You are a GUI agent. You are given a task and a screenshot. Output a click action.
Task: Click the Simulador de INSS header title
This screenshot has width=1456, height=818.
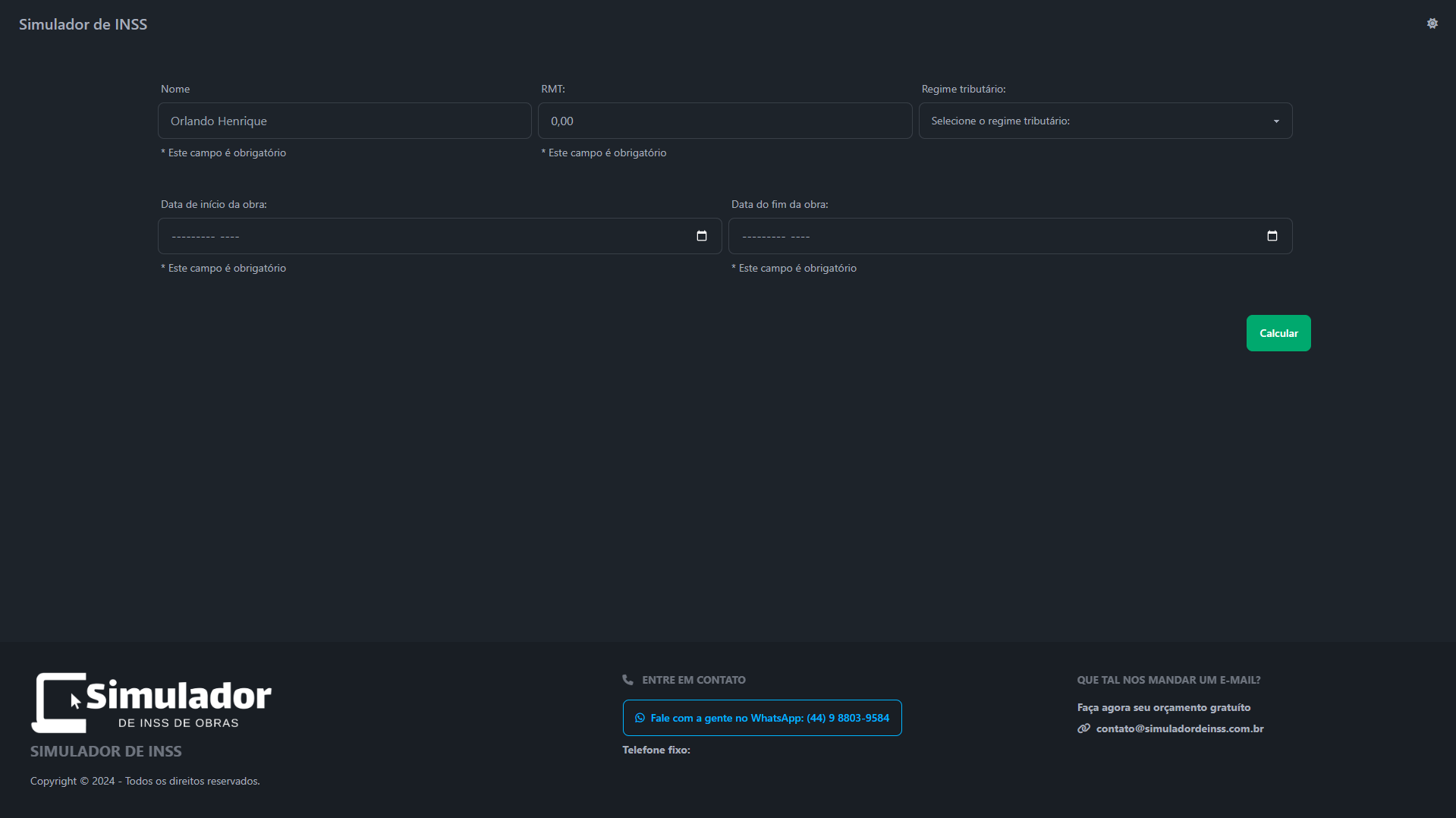pyautogui.click(x=83, y=24)
